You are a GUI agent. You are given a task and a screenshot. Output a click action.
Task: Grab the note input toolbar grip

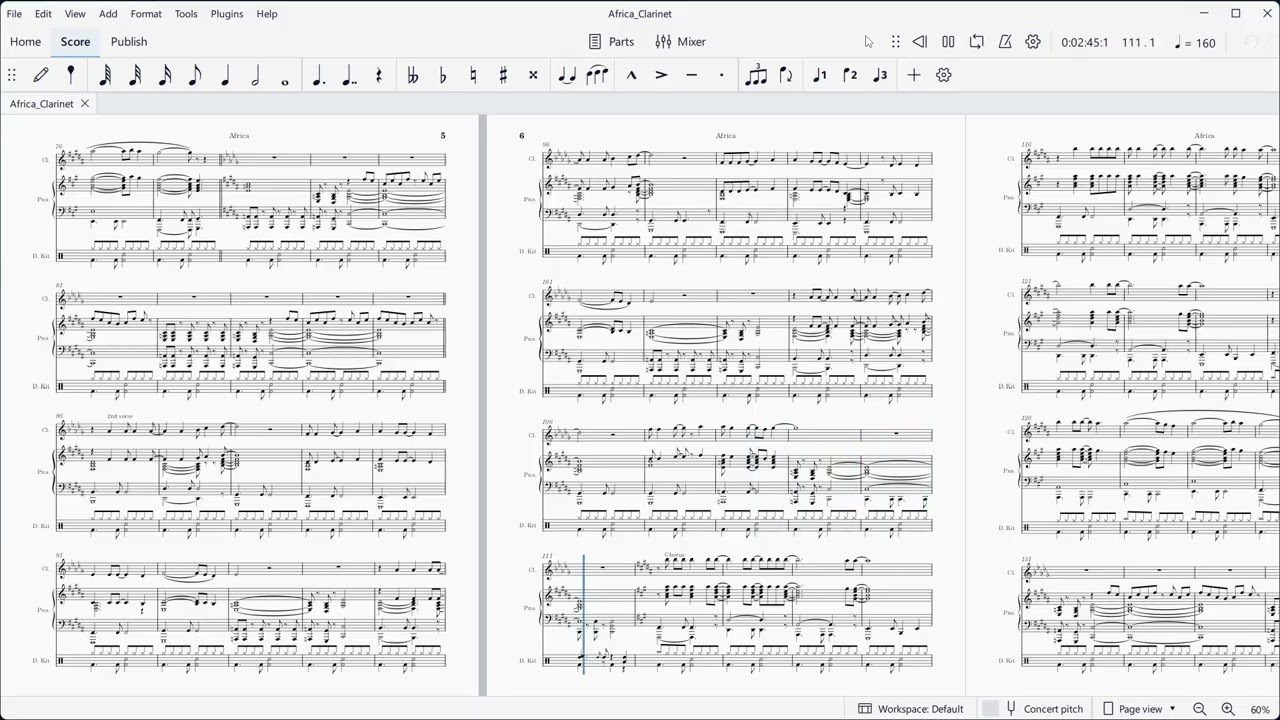pos(12,75)
